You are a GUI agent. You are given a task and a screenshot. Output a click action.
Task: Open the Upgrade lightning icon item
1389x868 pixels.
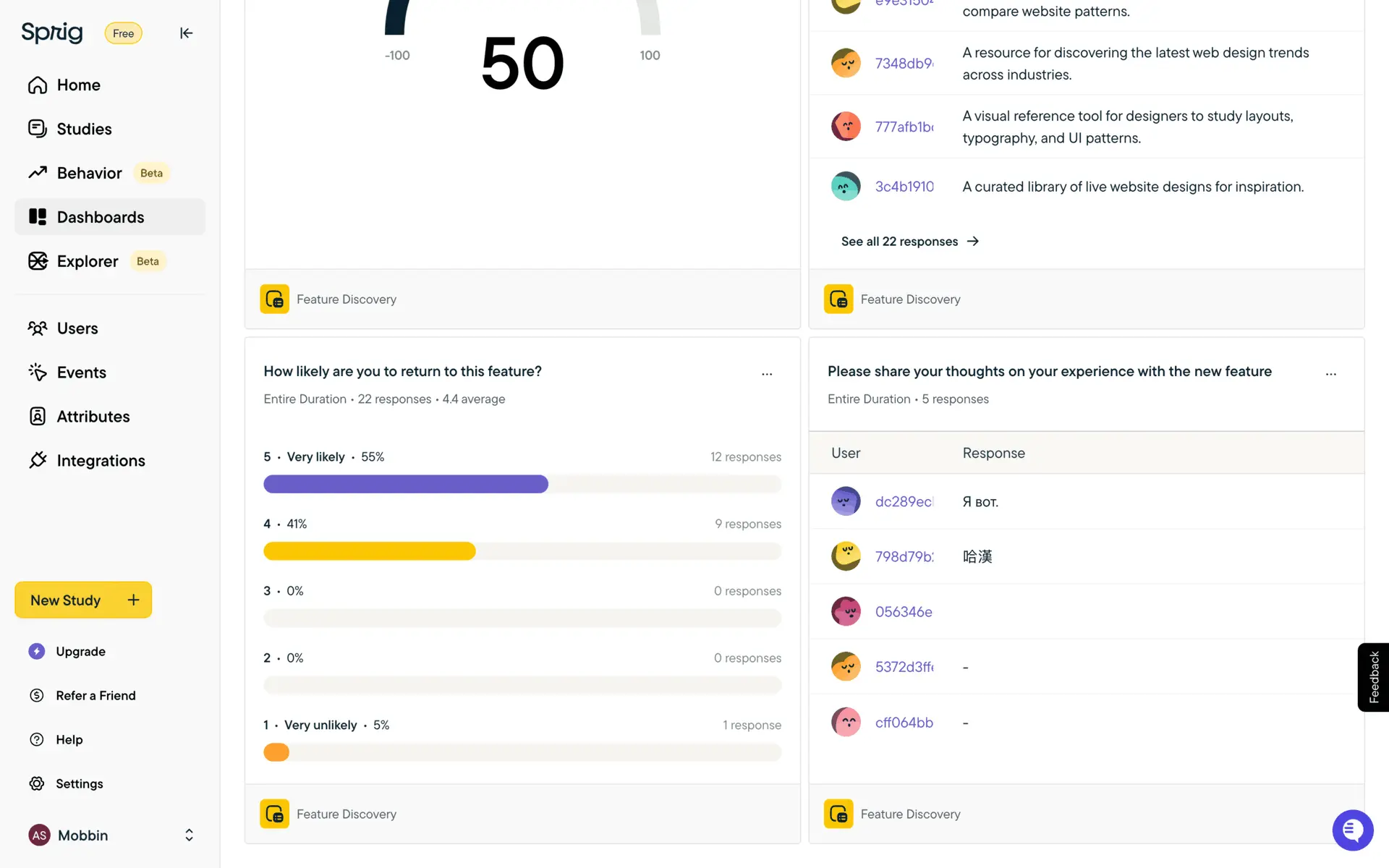[x=37, y=651]
